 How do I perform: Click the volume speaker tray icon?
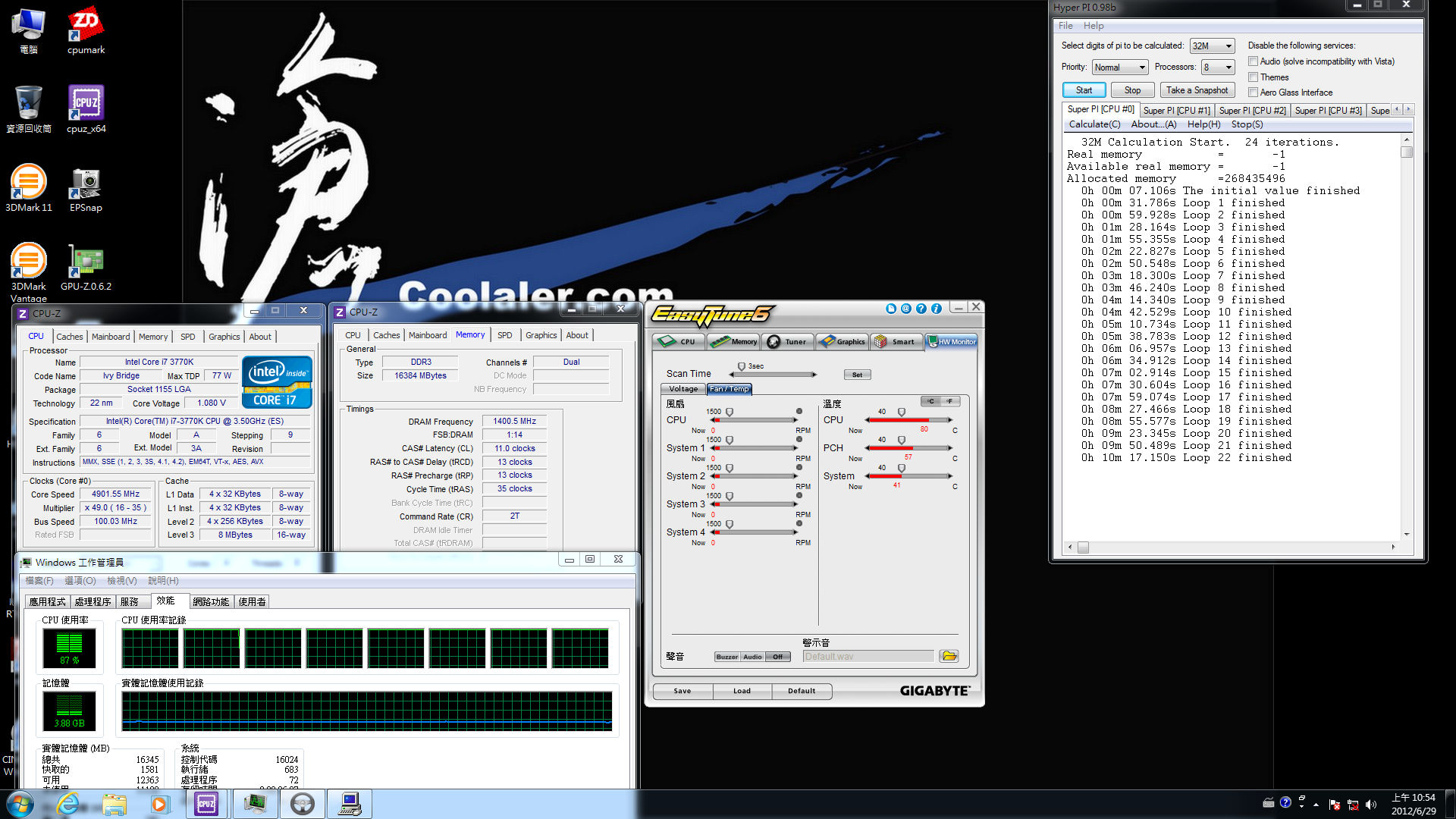click(1371, 805)
